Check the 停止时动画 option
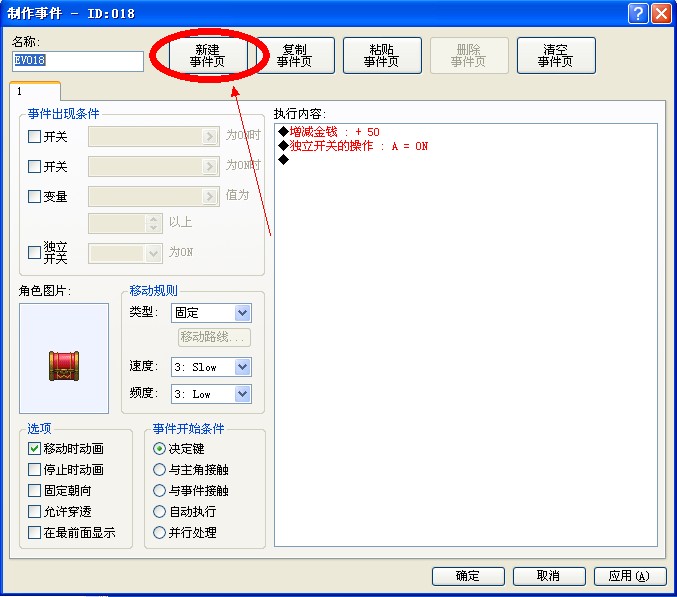This screenshot has width=677, height=597. [34, 470]
